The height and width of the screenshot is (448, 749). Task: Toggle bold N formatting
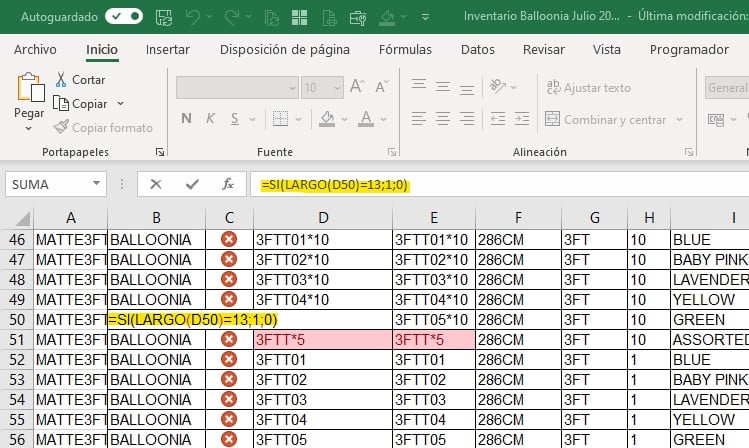point(186,119)
